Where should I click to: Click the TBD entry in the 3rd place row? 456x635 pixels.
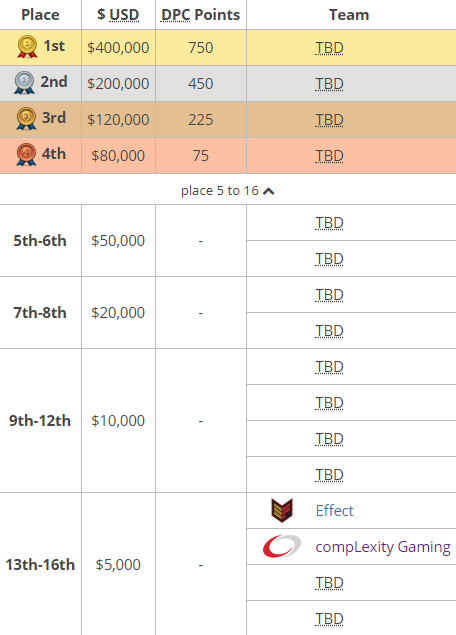point(329,120)
